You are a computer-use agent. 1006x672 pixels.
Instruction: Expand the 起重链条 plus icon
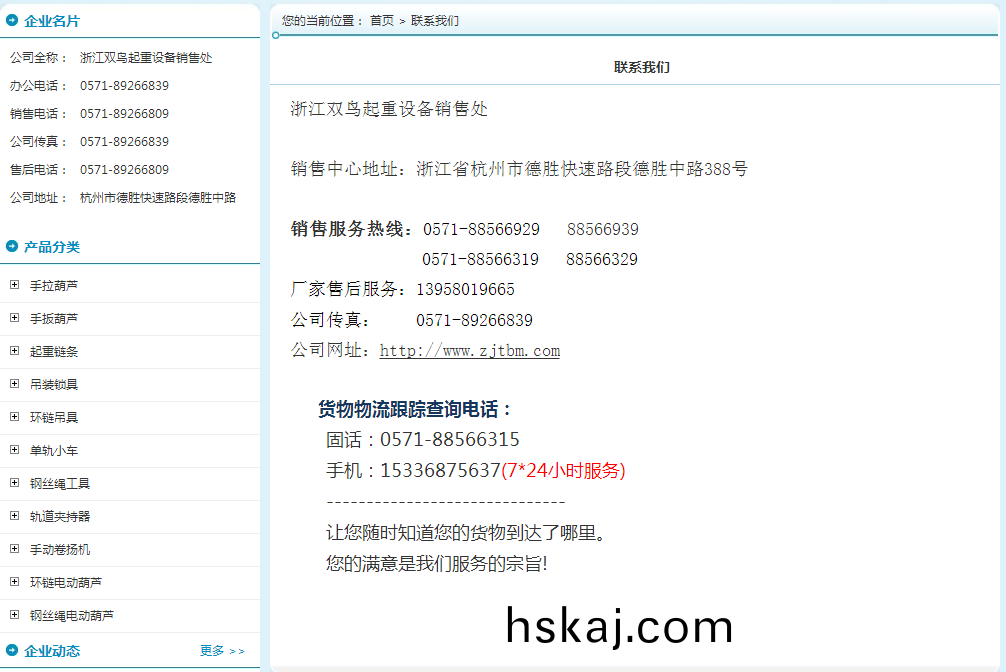coord(14,351)
